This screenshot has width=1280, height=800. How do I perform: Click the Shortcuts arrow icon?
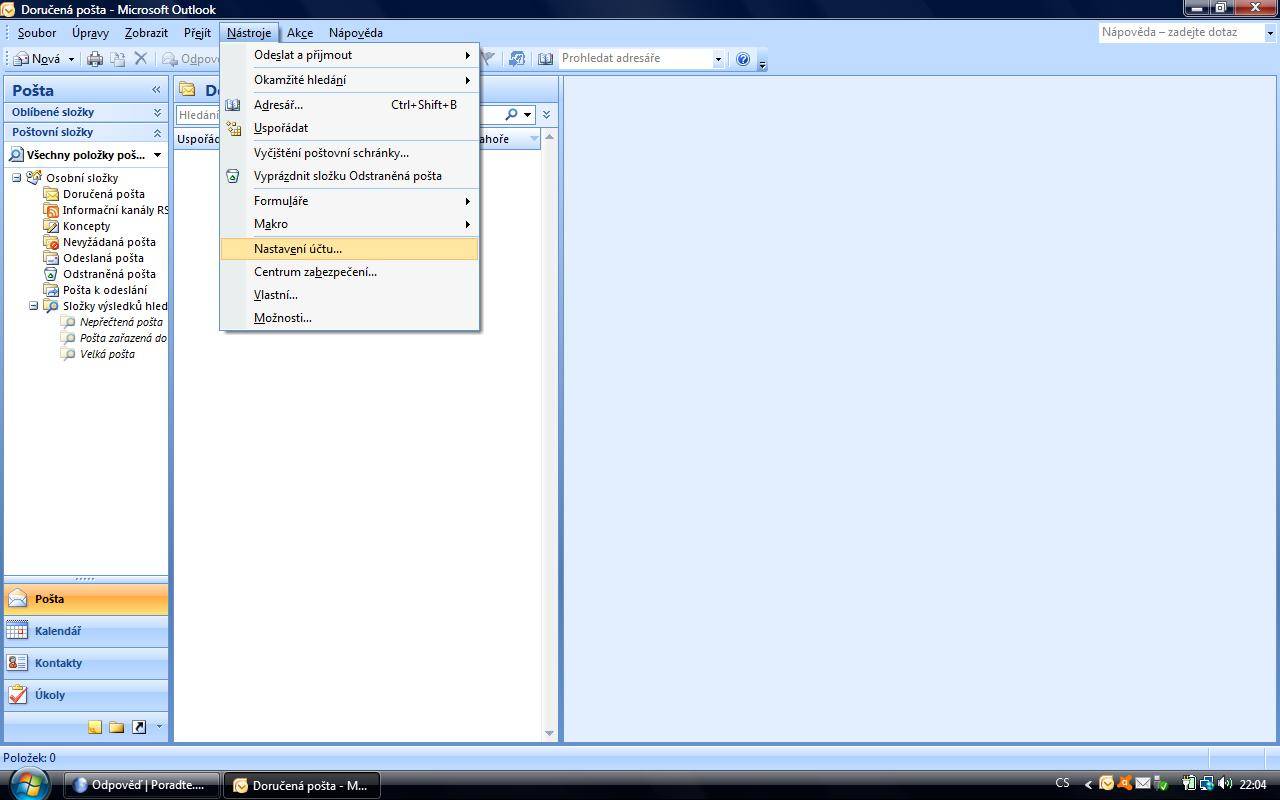(x=139, y=727)
